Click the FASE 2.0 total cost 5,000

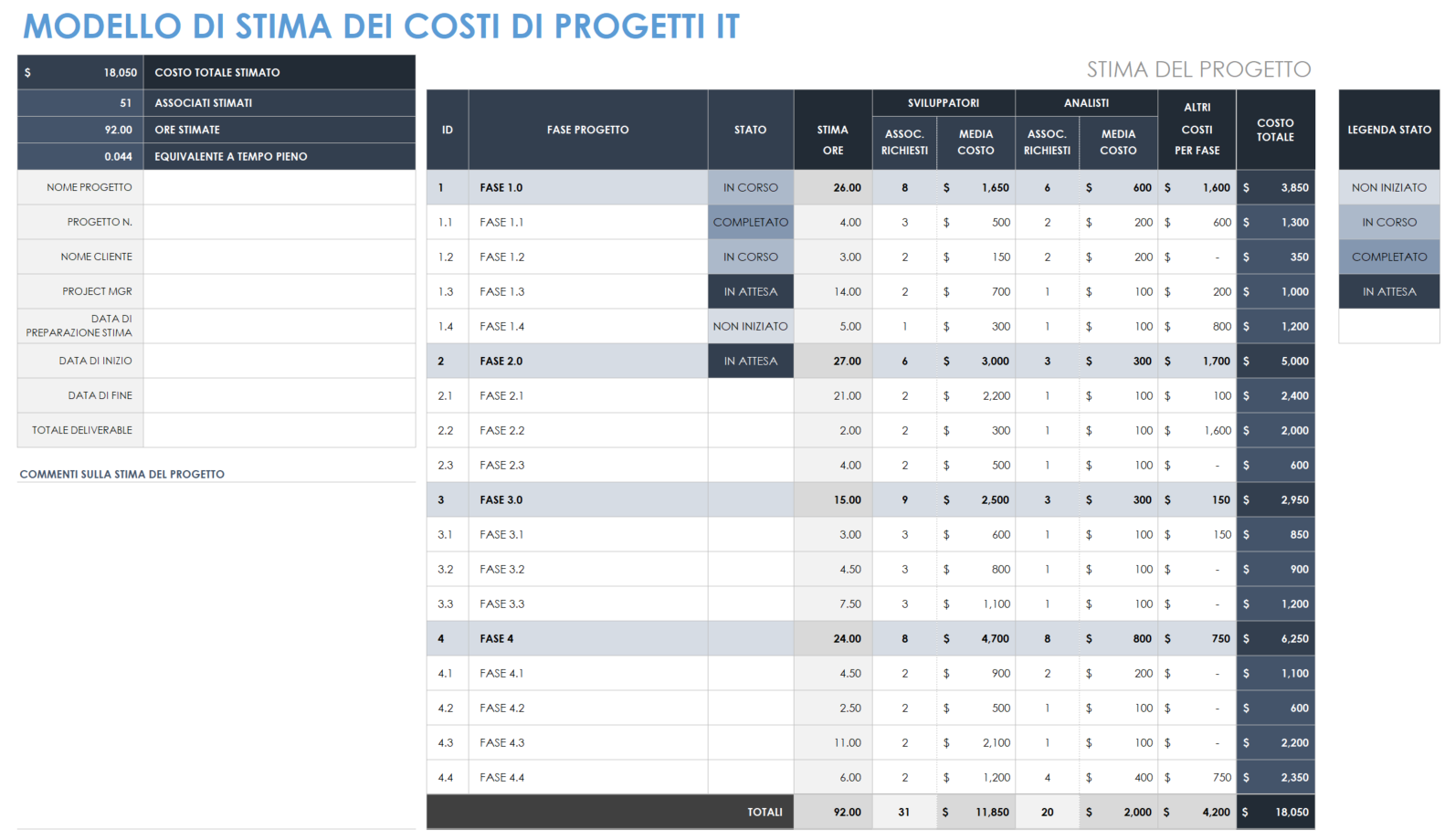tap(1294, 361)
